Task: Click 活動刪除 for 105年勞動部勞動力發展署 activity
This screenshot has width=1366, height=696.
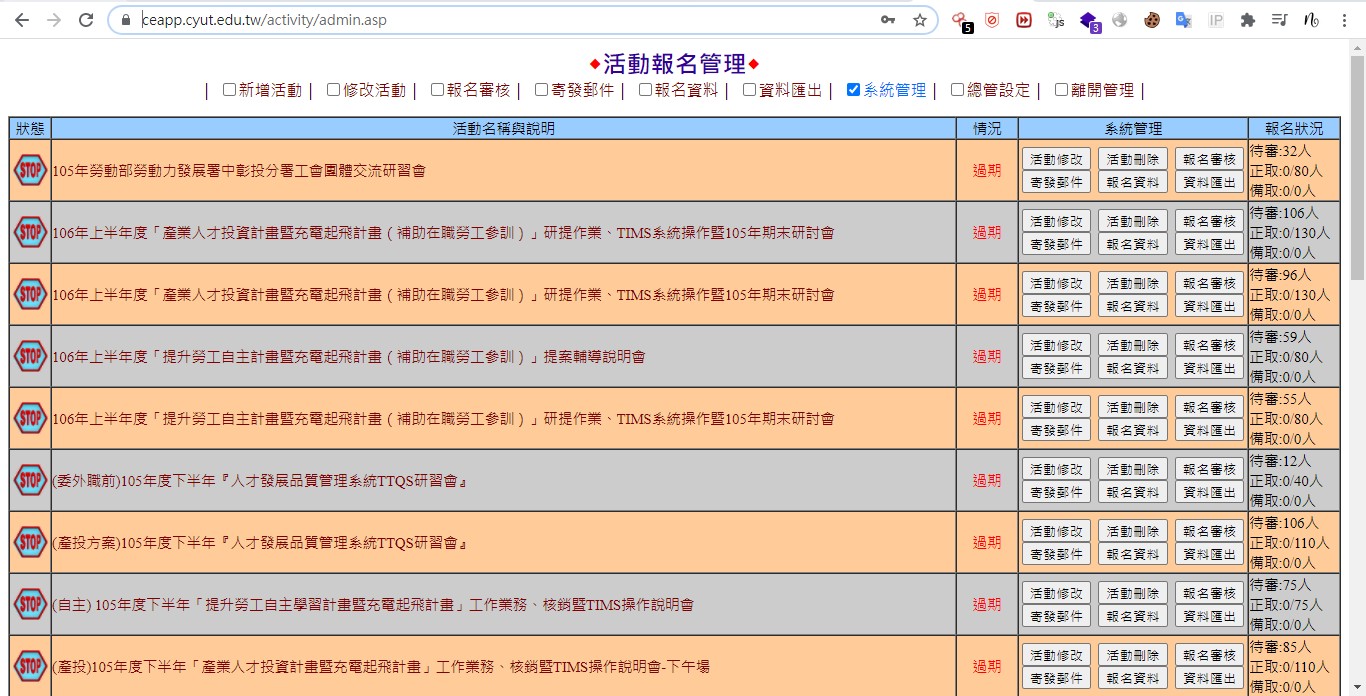Action: coord(1132,159)
